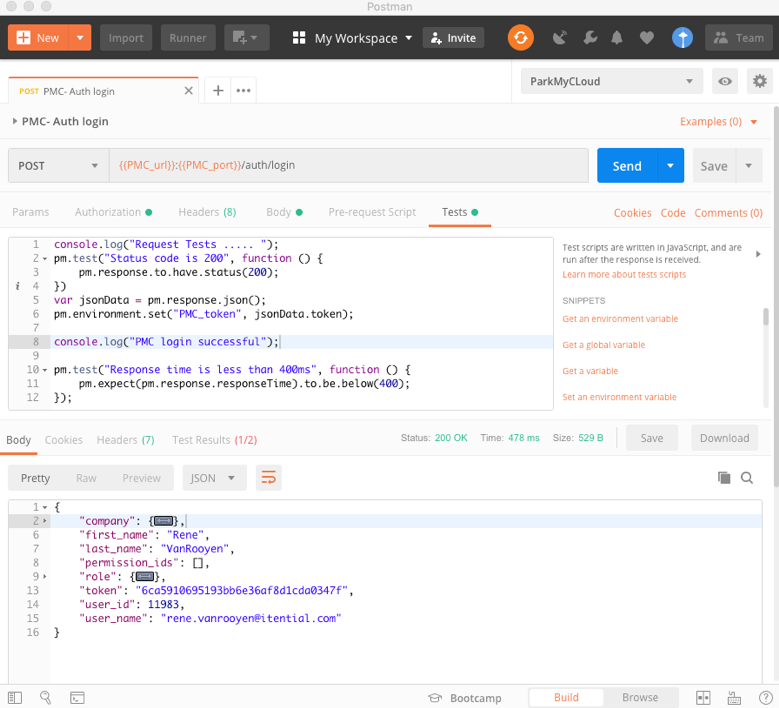Toggle the sidebar icon in status bar
Image resolution: width=779 pixels, height=708 pixels.
pyautogui.click(x=15, y=698)
